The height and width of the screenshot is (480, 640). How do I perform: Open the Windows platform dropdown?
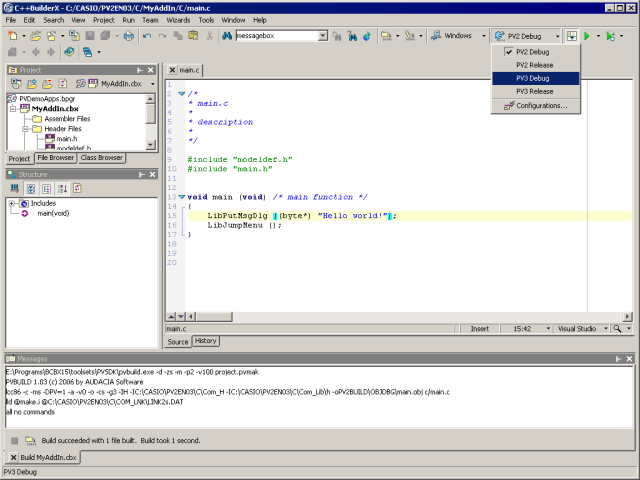coord(484,36)
